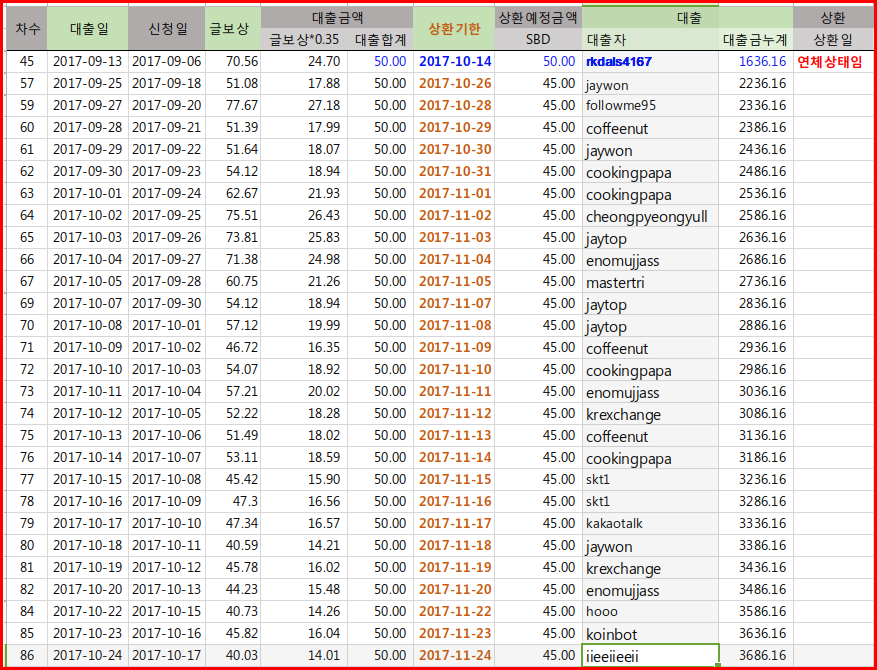Select cumulative loan cell 3686.16
877x670 pixels.
756,655
